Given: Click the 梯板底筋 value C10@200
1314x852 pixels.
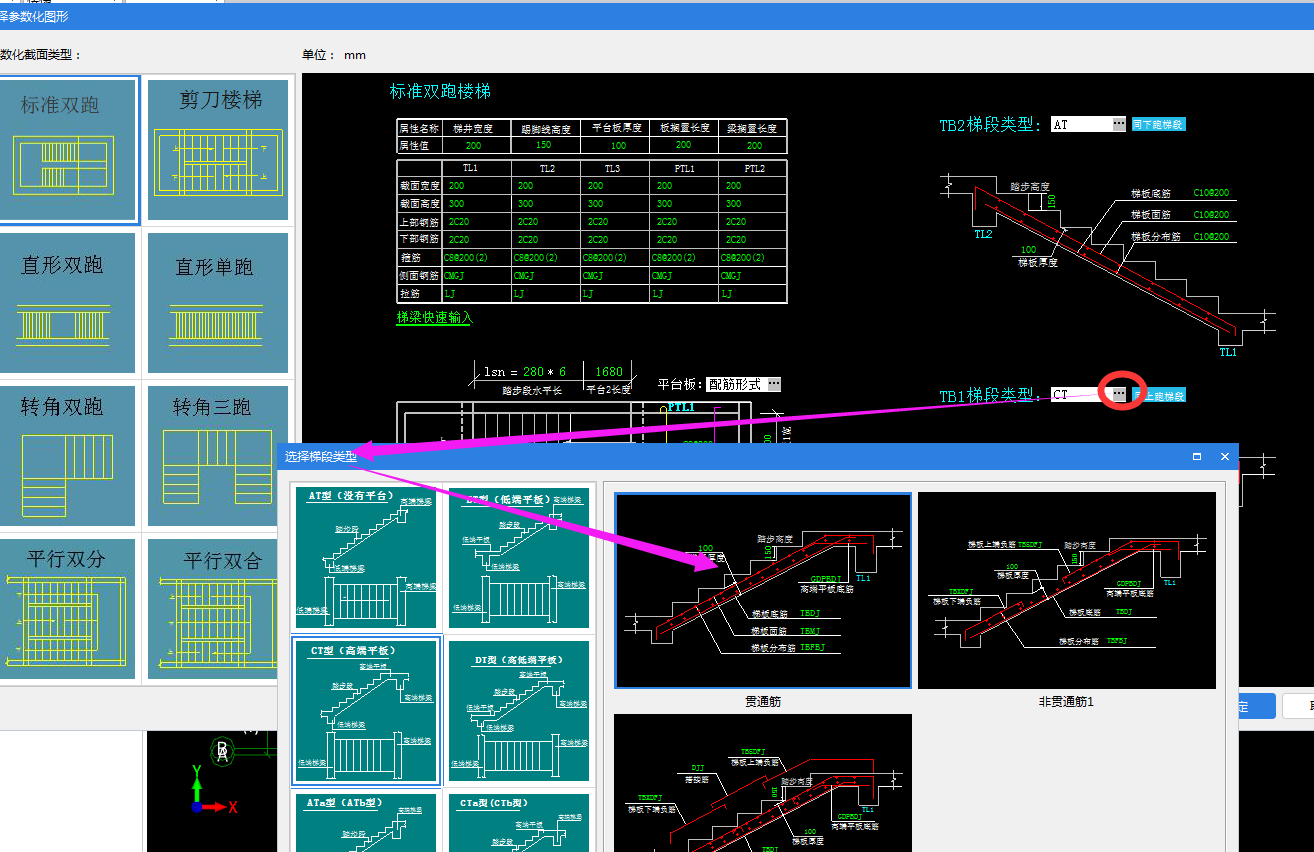Looking at the screenshot, I should (x=1211, y=193).
